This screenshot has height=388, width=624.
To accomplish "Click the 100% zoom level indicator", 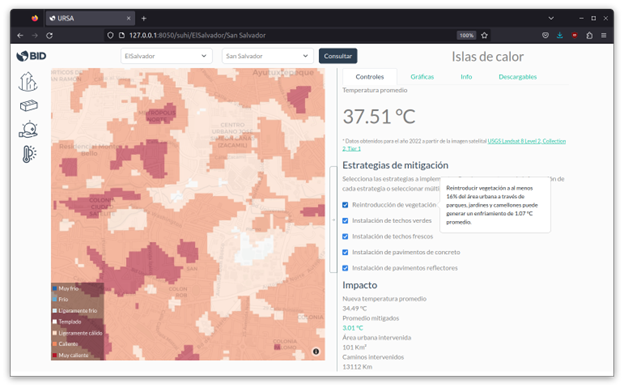I will [x=466, y=35].
